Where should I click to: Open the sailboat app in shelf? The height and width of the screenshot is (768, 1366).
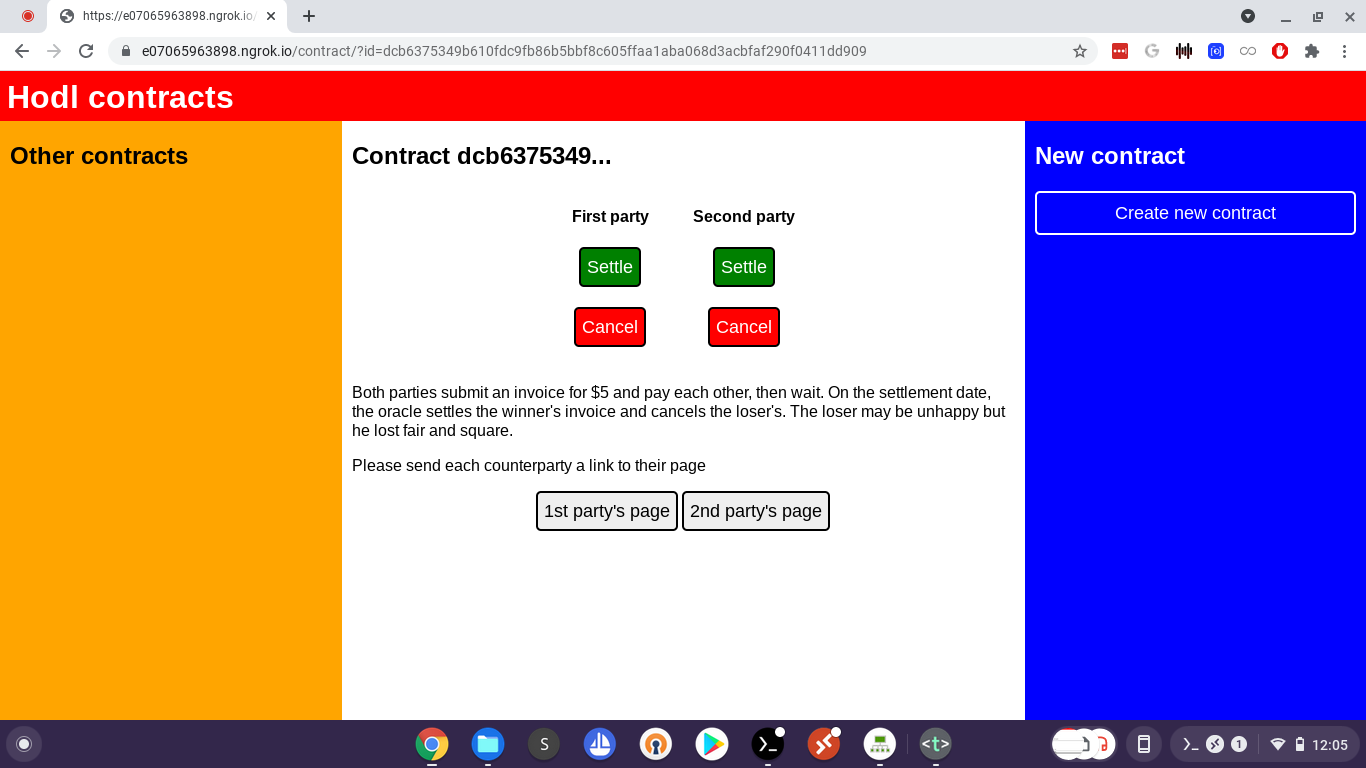[x=600, y=744]
